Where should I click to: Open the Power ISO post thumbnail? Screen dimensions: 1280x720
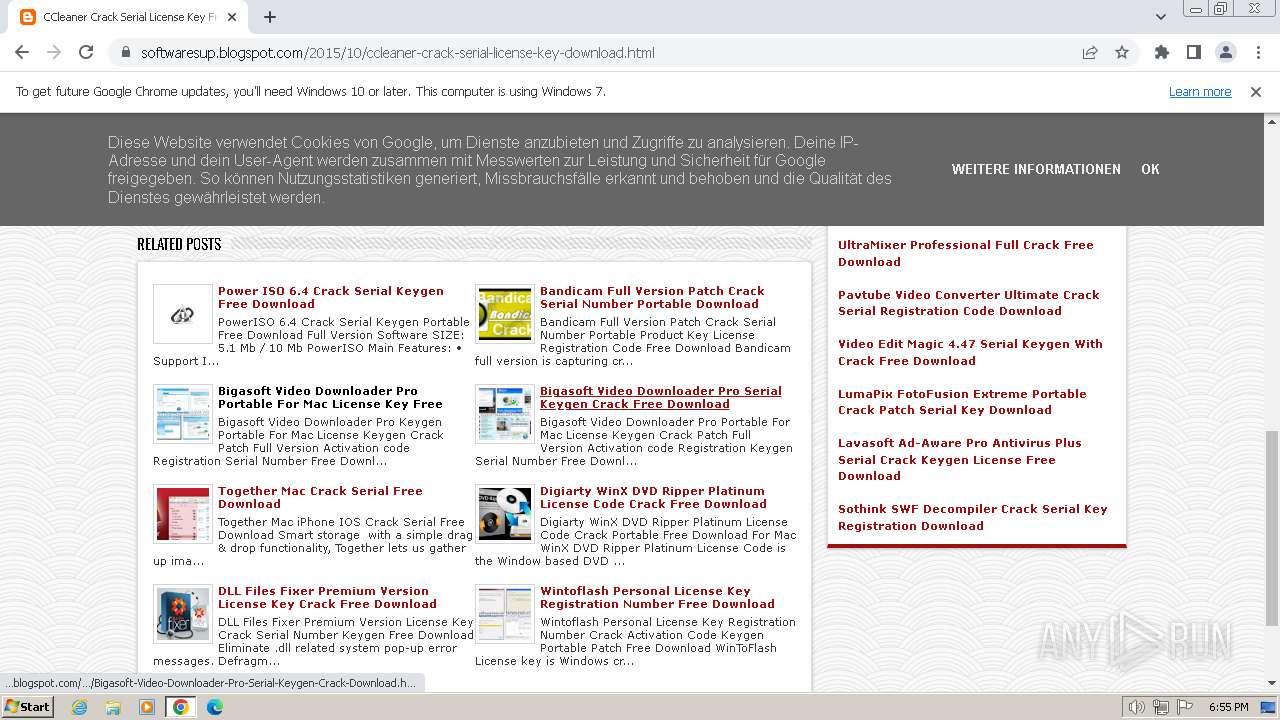182,314
